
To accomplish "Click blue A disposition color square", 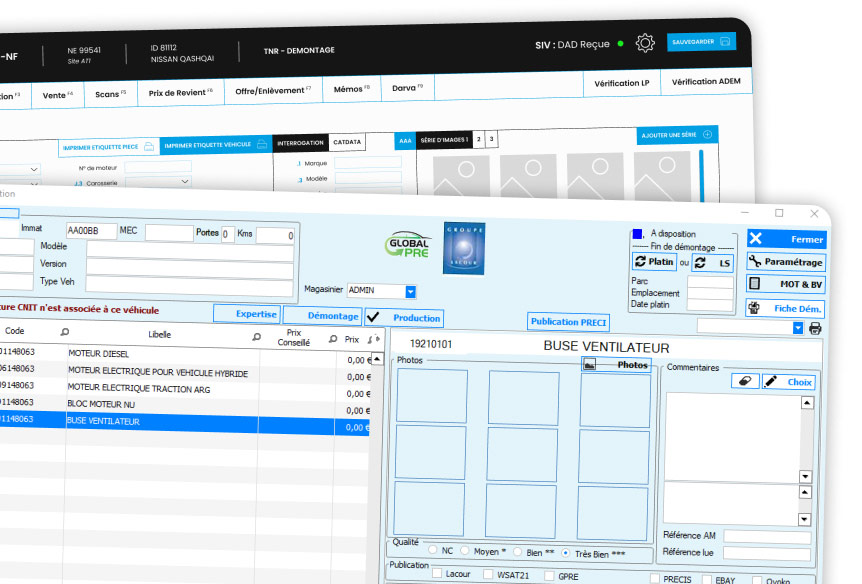I will pyautogui.click(x=637, y=234).
